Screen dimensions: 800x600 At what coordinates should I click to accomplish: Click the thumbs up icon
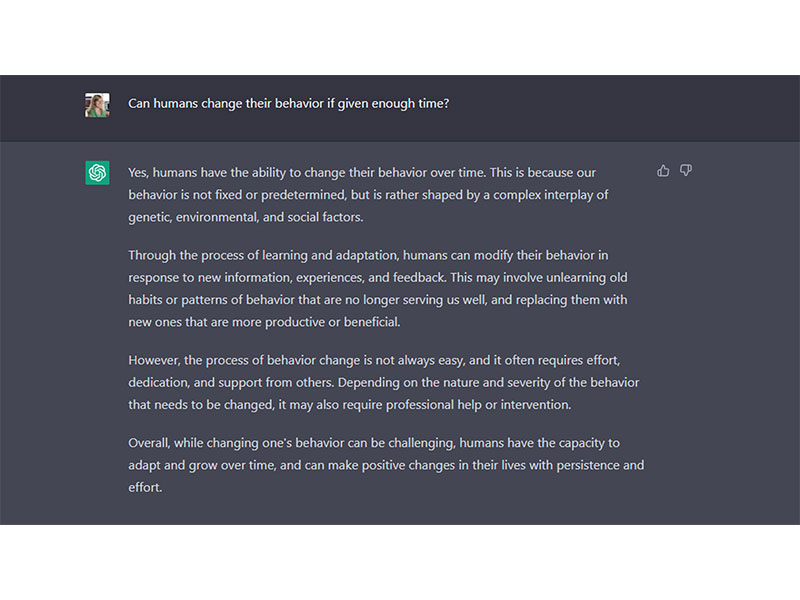click(663, 170)
